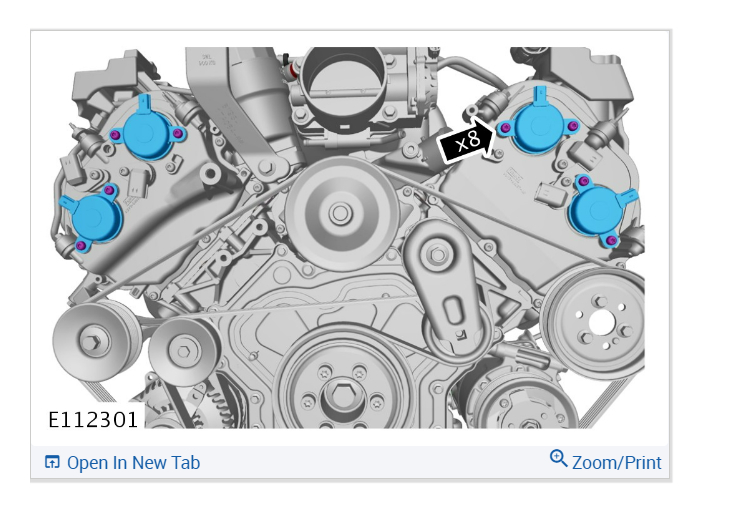Click the purple bolt above the lower-left blue cover
The height and width of the screenshot is (532, 740).
[109, 190]
